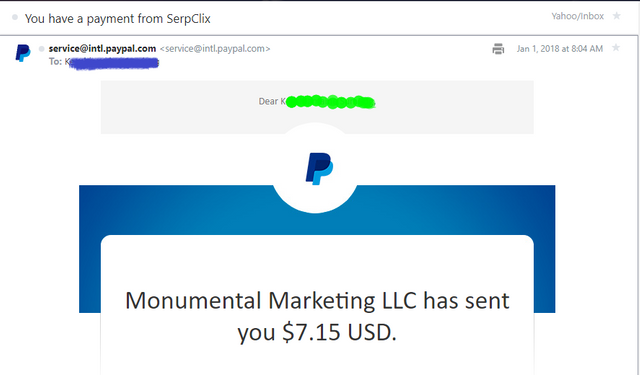The image size is (640, 375).
Task: Star the conversation beside Yahoo/Inbox
Action: 616,16
